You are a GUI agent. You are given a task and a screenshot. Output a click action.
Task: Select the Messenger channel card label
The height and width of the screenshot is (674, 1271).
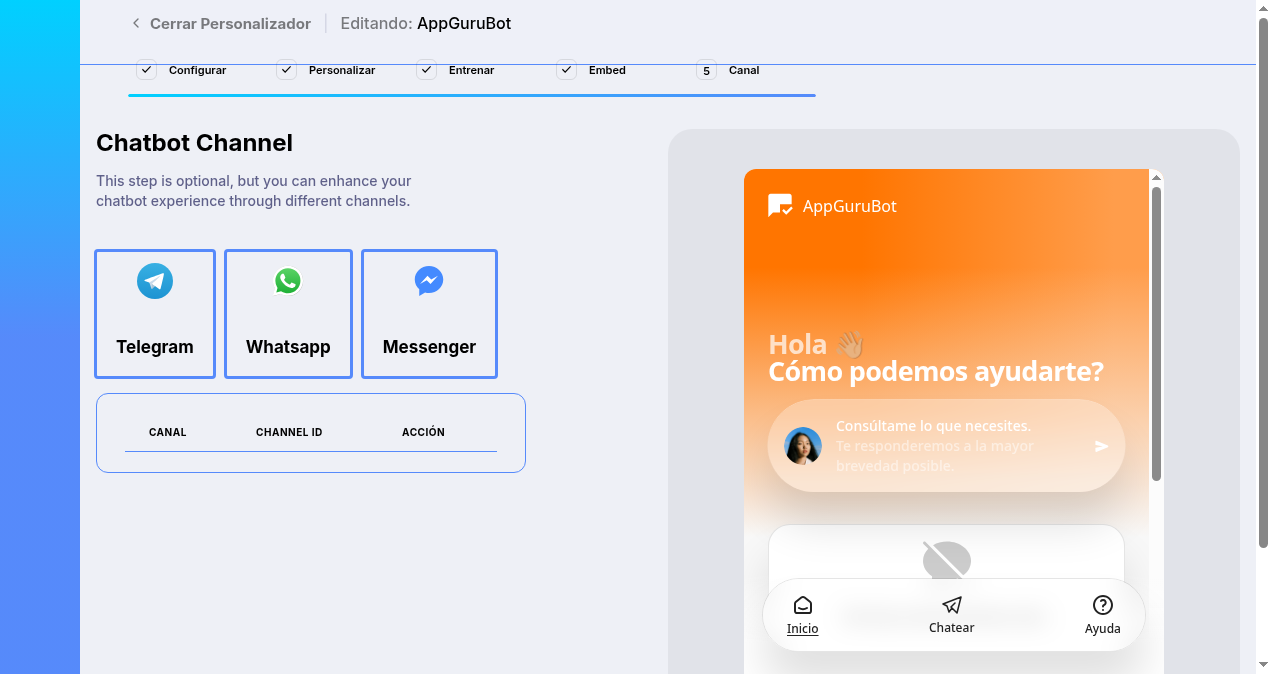429,347
